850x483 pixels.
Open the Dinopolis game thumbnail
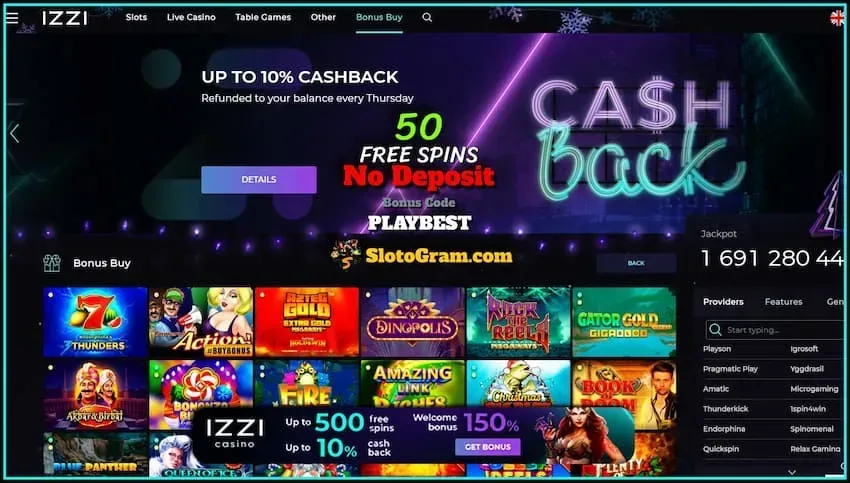click(x=413, y=322)
